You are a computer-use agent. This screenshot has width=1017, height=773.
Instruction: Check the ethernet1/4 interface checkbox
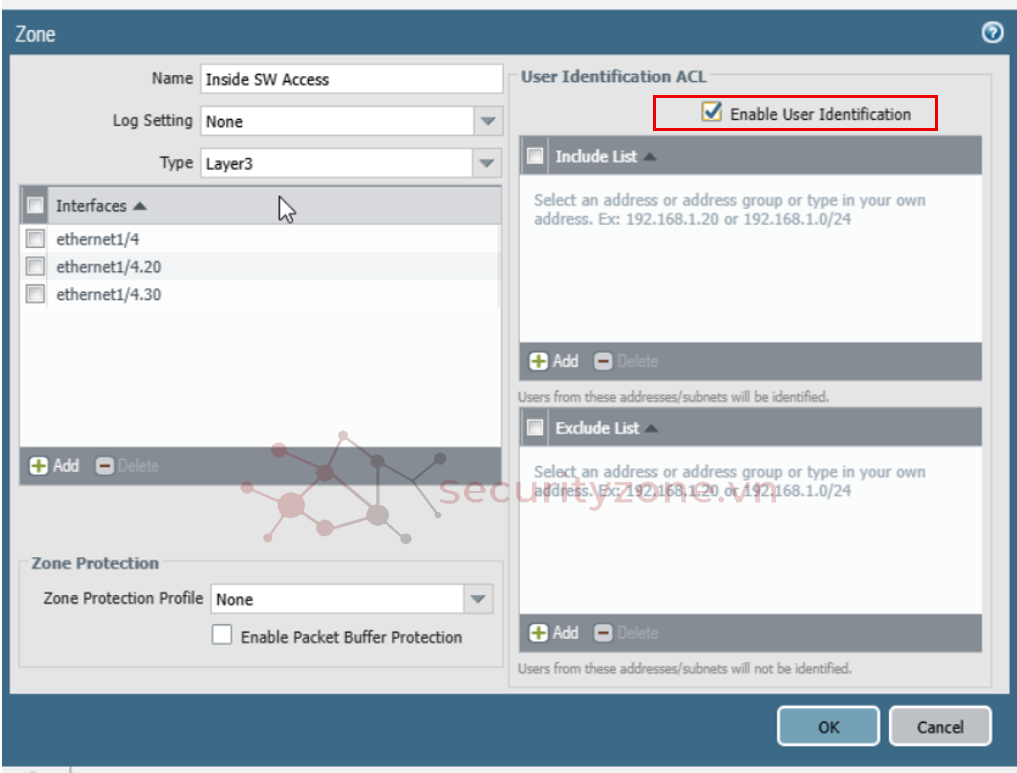pyautogui.click(x=36, y=239)
